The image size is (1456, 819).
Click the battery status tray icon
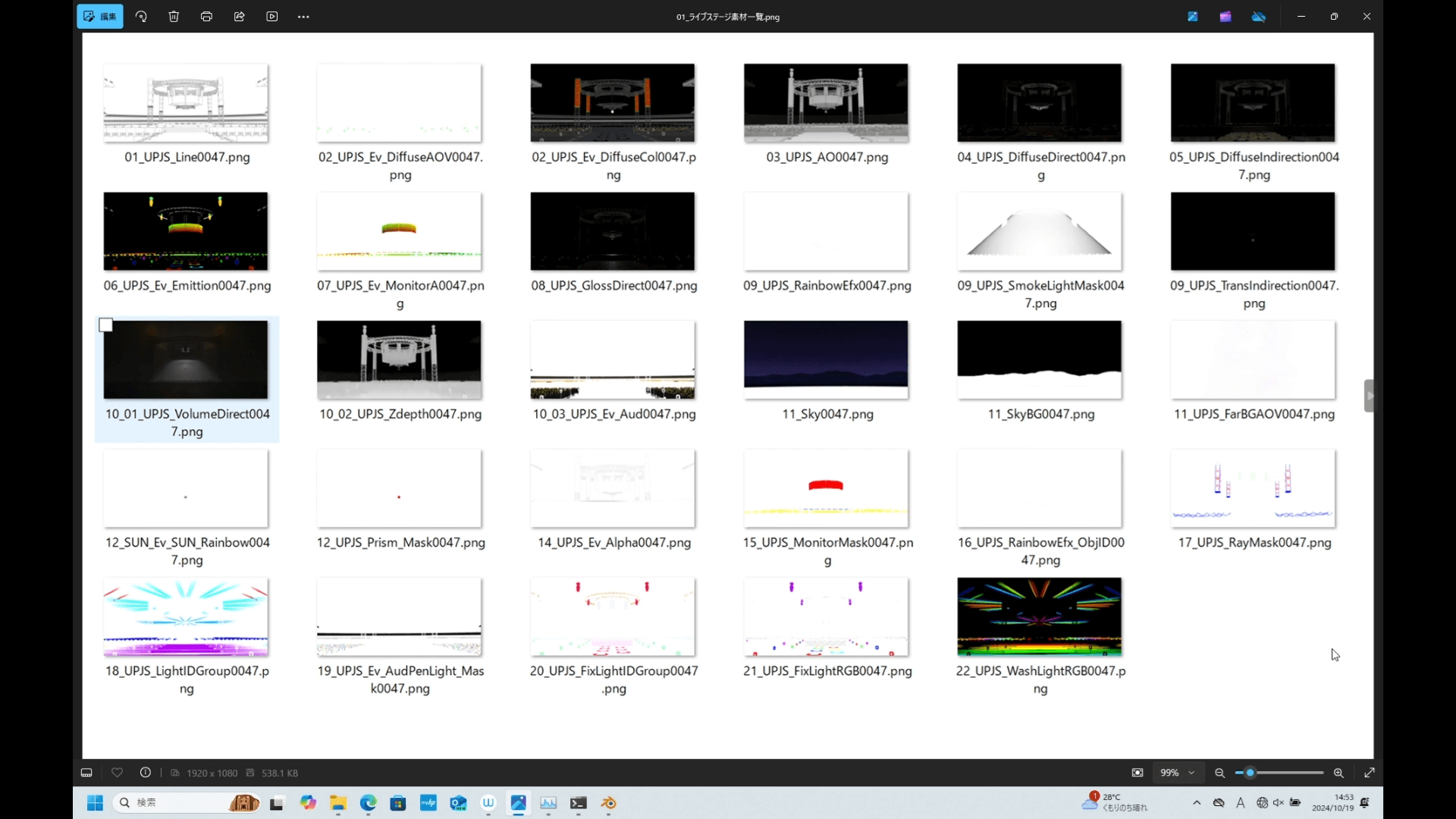(x=1295, y=802)
